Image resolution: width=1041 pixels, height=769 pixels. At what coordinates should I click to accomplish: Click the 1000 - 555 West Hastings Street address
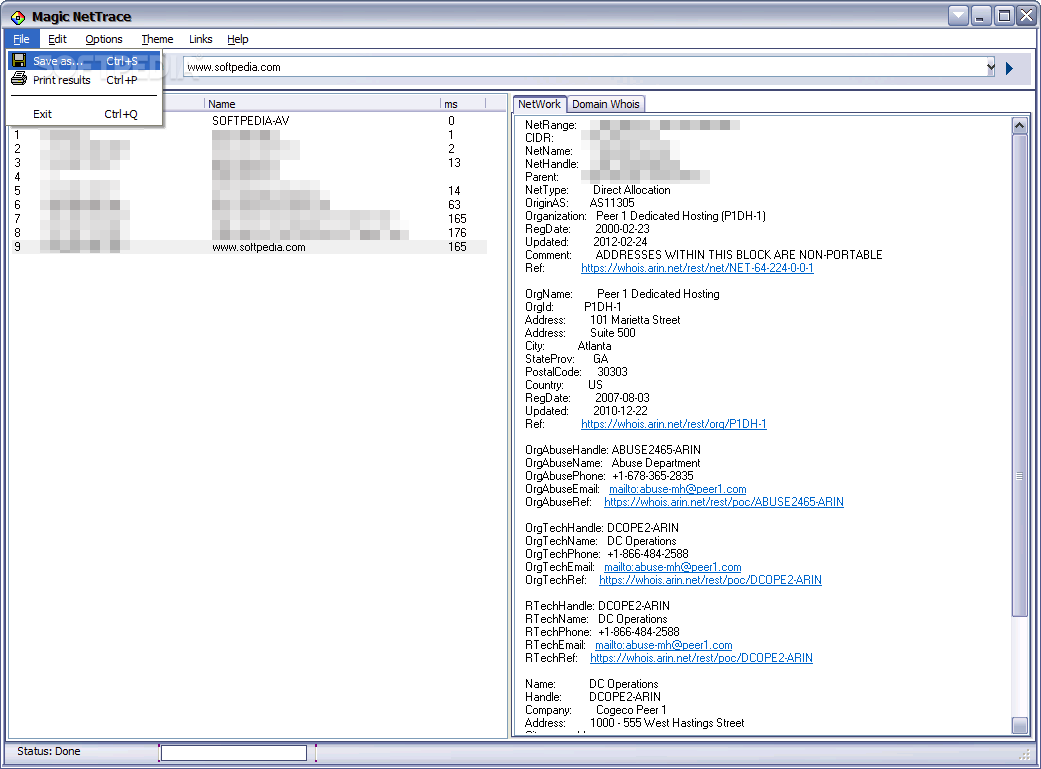tap(667, 723)
